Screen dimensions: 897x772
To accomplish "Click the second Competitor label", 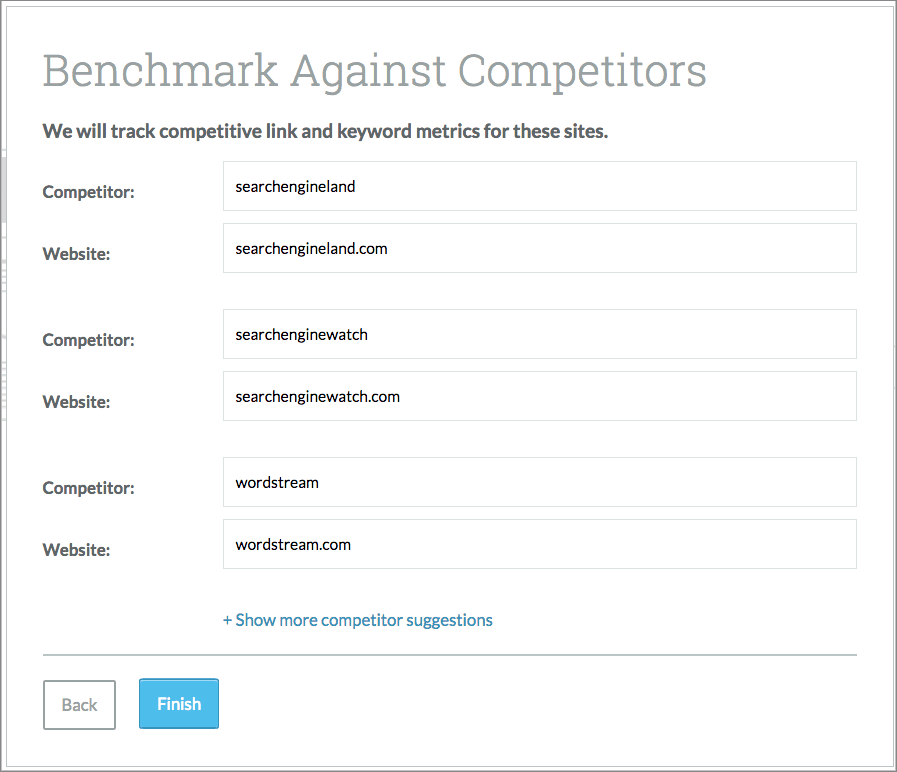I will (88, 340).
